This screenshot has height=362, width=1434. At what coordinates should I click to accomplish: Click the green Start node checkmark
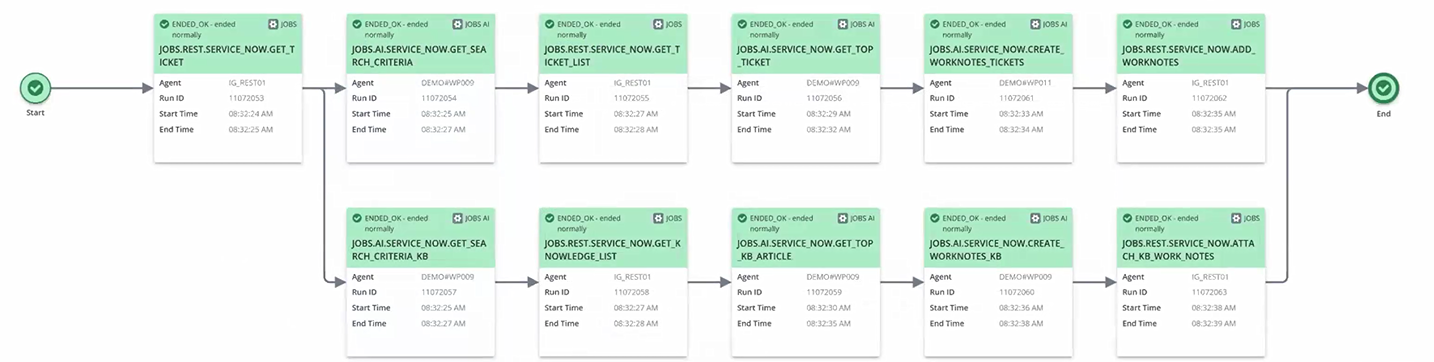point(35,88)
